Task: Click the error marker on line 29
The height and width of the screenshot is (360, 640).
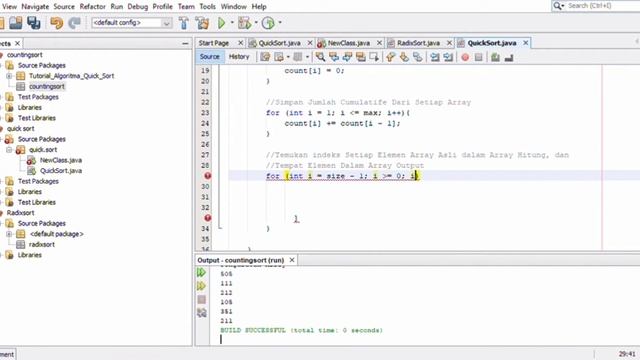Action: (207, 176)
